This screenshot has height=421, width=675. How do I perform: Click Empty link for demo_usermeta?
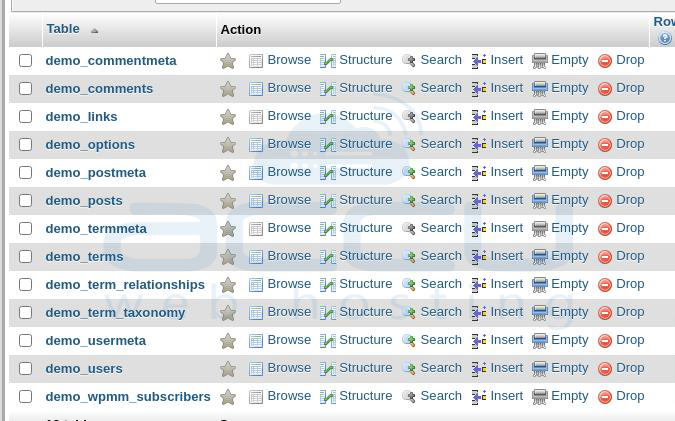(x=569, y=340)
